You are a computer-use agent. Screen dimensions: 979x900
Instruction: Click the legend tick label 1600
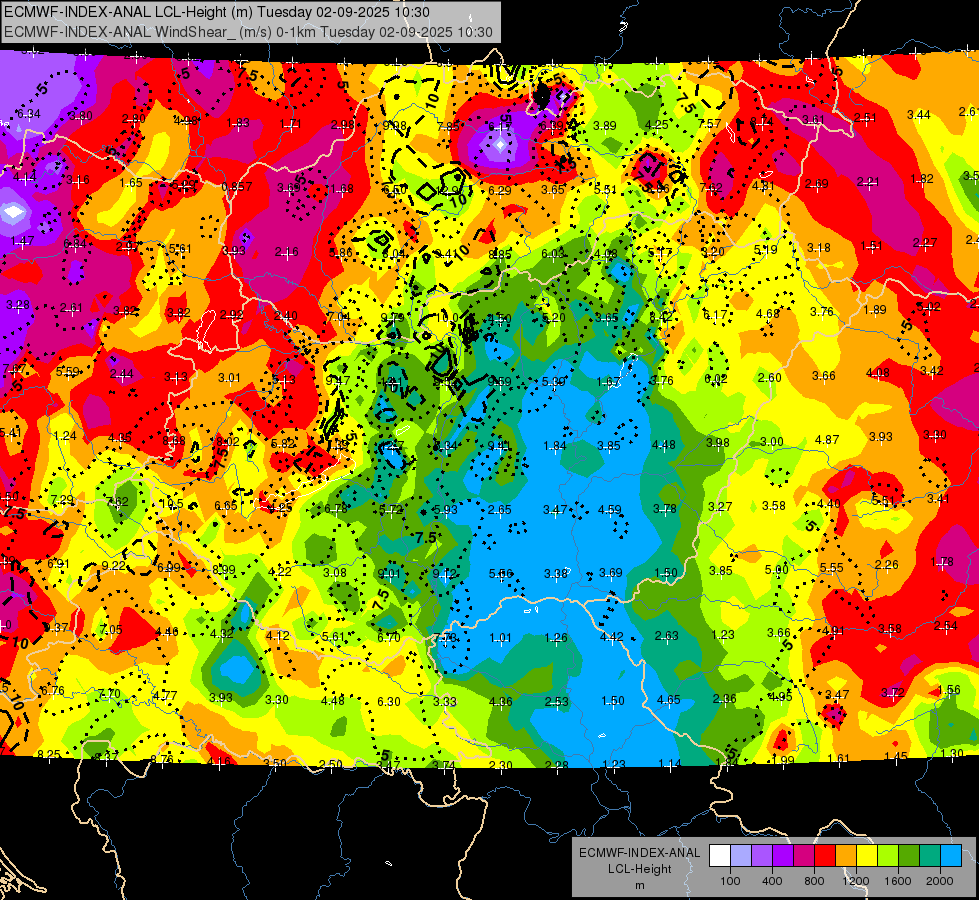[x=898, y=881]
